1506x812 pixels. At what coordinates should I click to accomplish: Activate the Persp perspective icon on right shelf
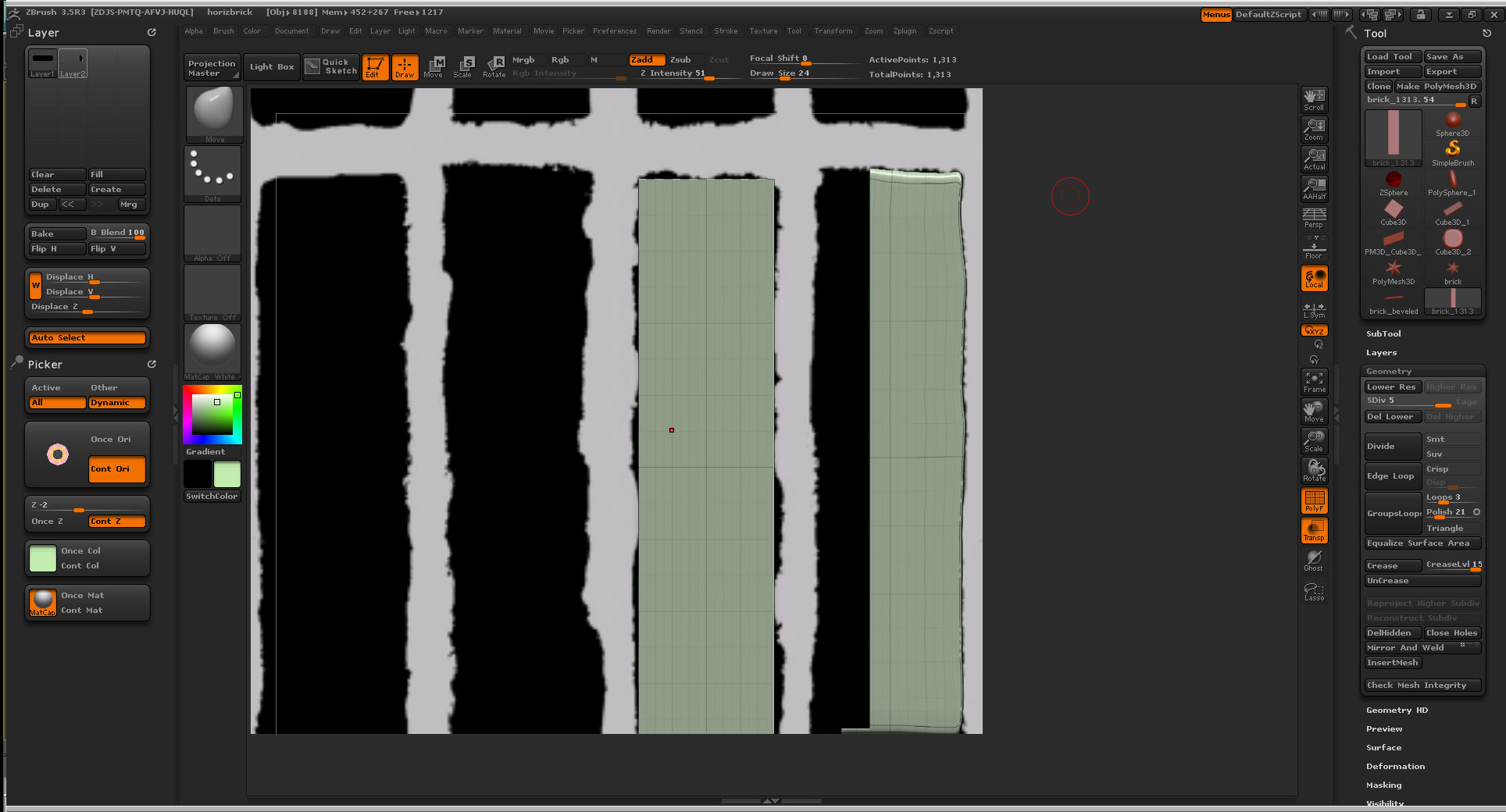click(1314, 217)
